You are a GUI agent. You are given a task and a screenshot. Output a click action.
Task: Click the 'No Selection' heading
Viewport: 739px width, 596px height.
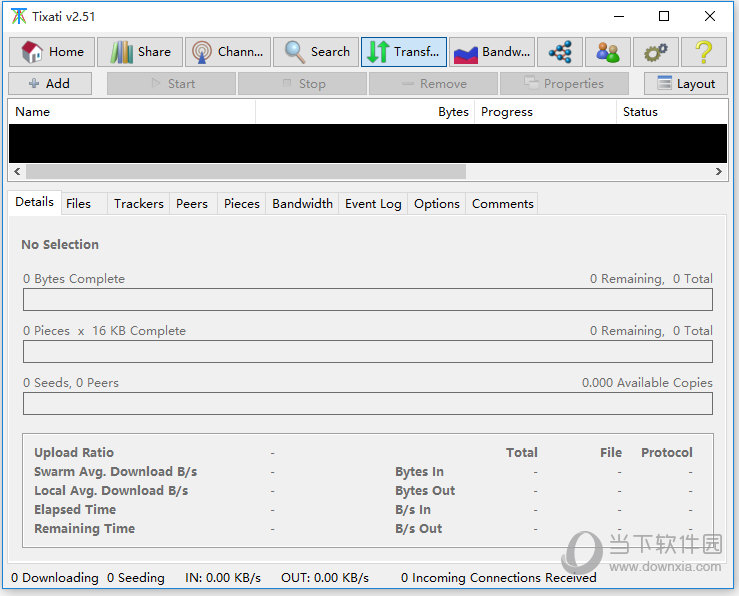(60, 245)
